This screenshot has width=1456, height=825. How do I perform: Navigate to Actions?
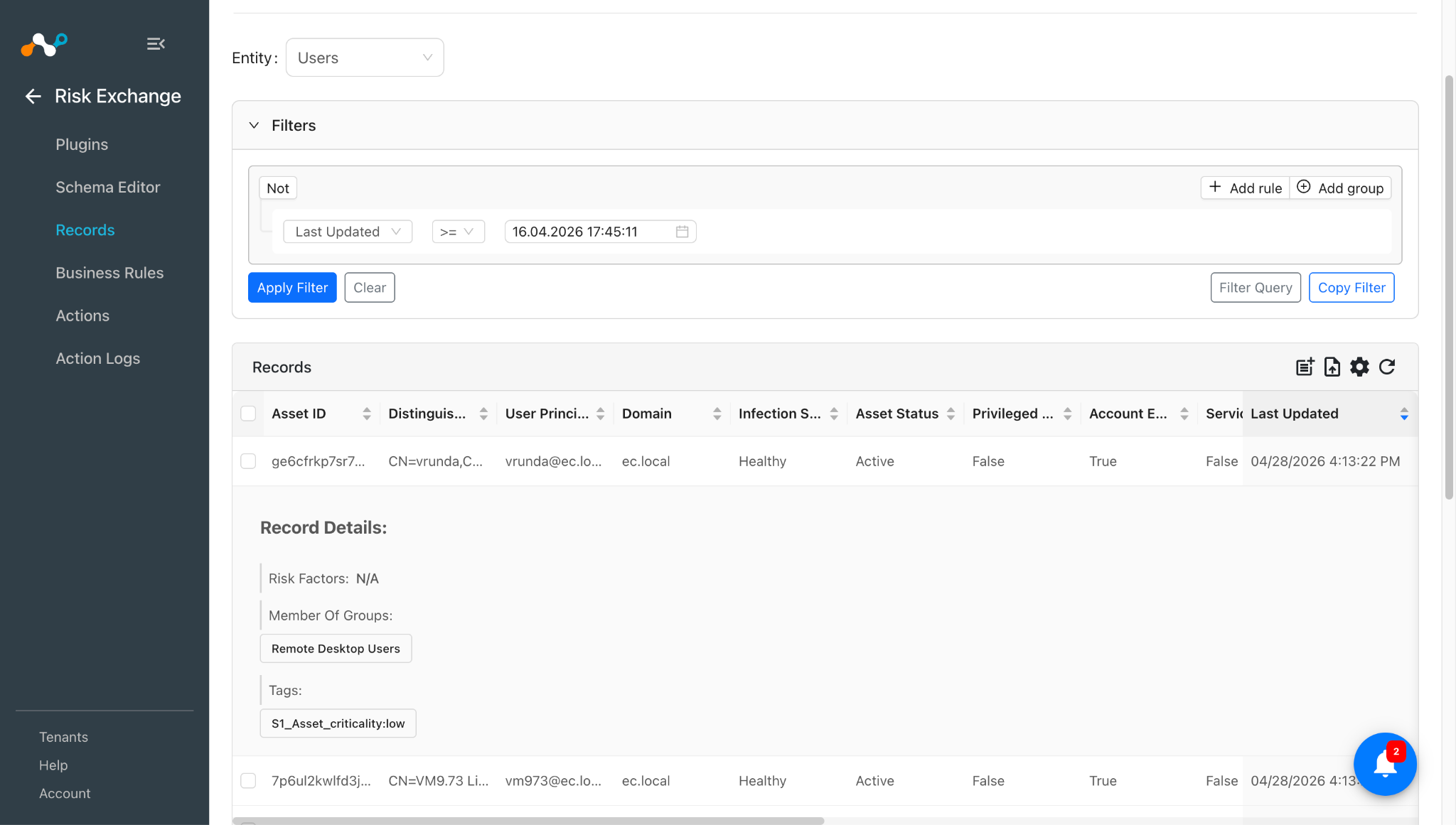tap(82, 316)
